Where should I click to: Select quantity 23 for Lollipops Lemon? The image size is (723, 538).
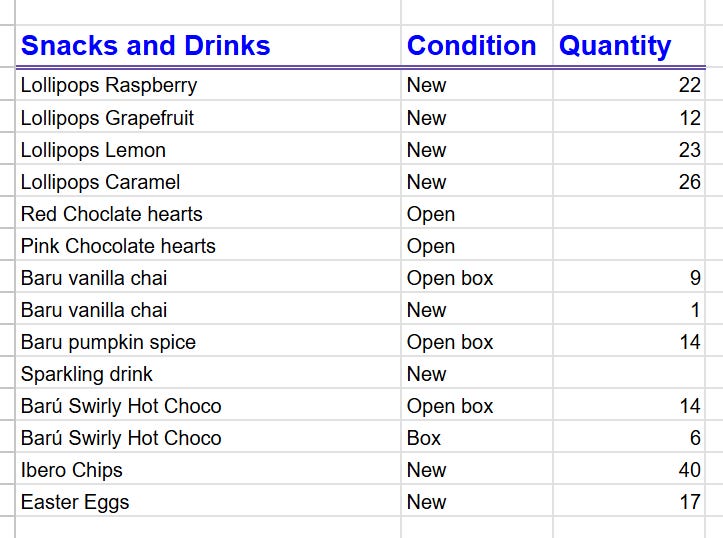629,150
